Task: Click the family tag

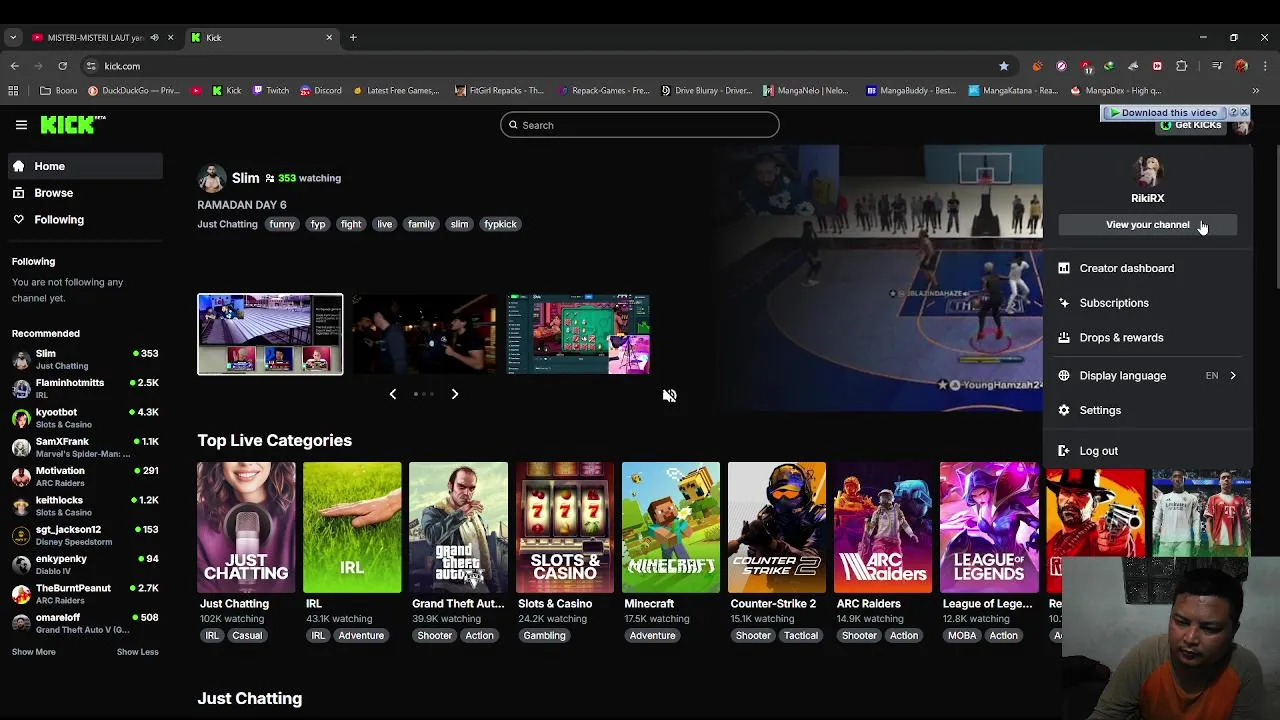Action: pos(421,224)
